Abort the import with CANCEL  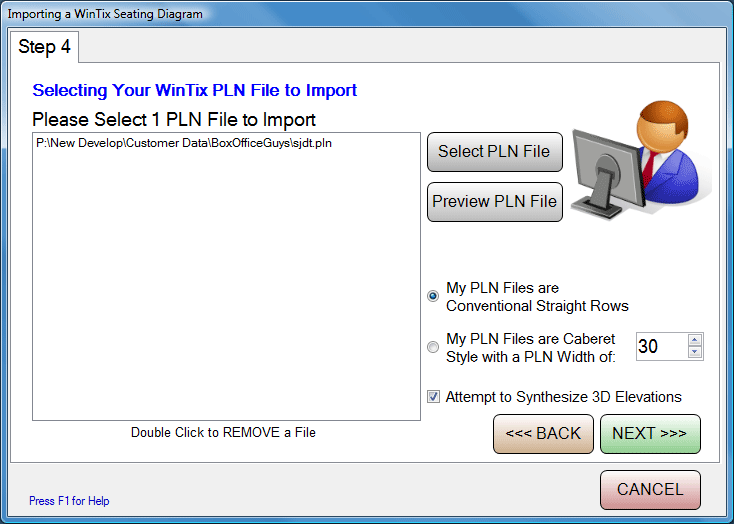coord(650,490)
